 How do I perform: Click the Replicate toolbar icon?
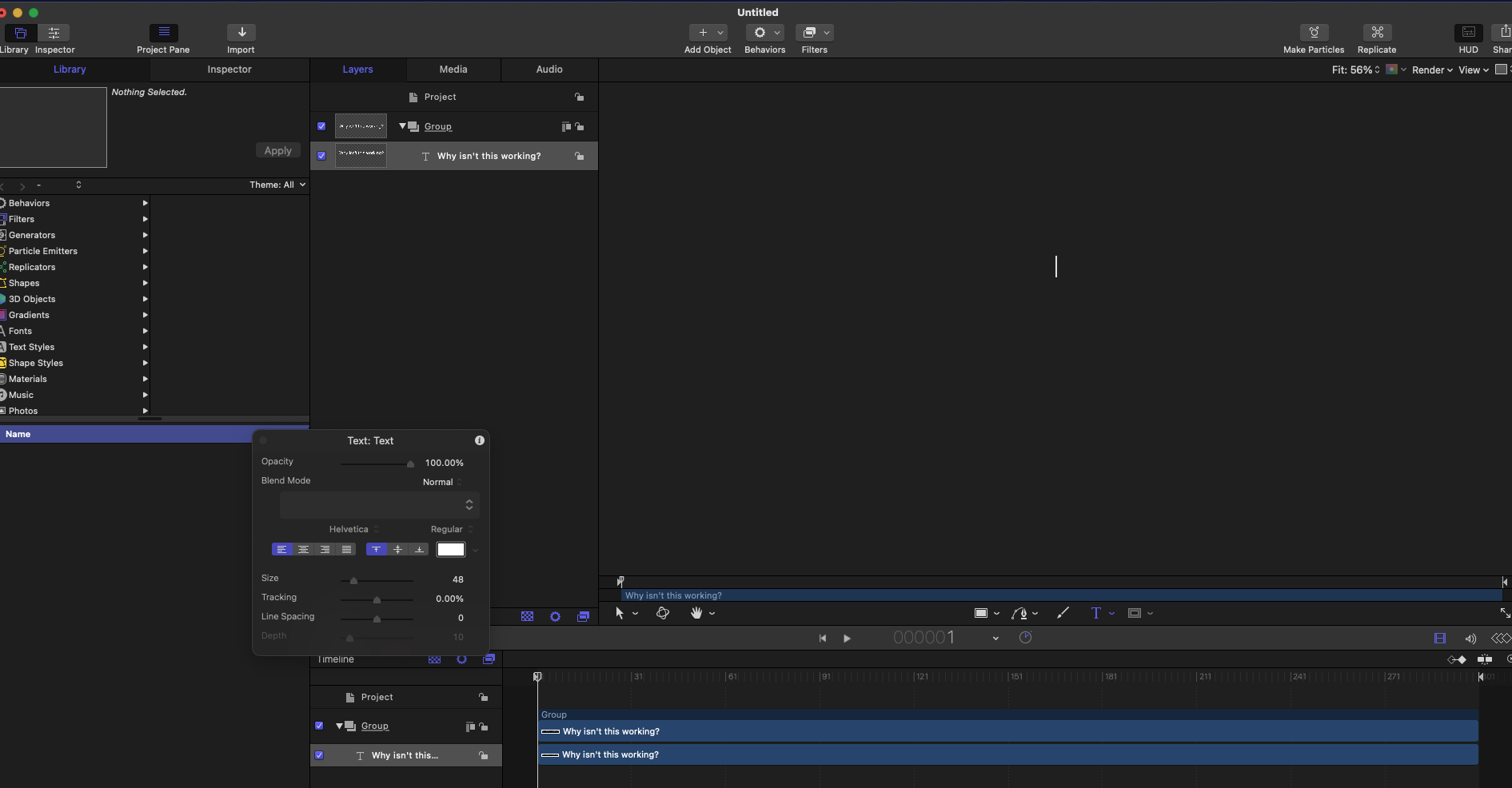(1376, 33)
